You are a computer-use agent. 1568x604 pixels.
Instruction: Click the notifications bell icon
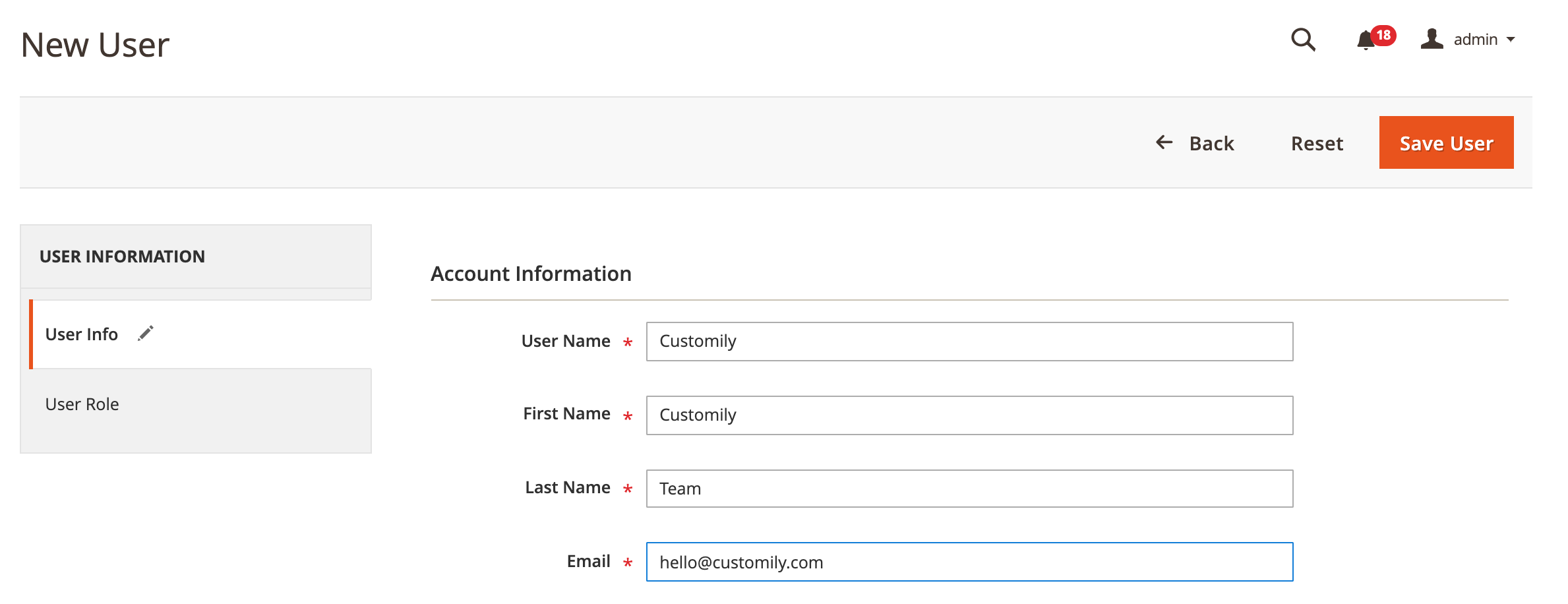tap(1365, 41)
